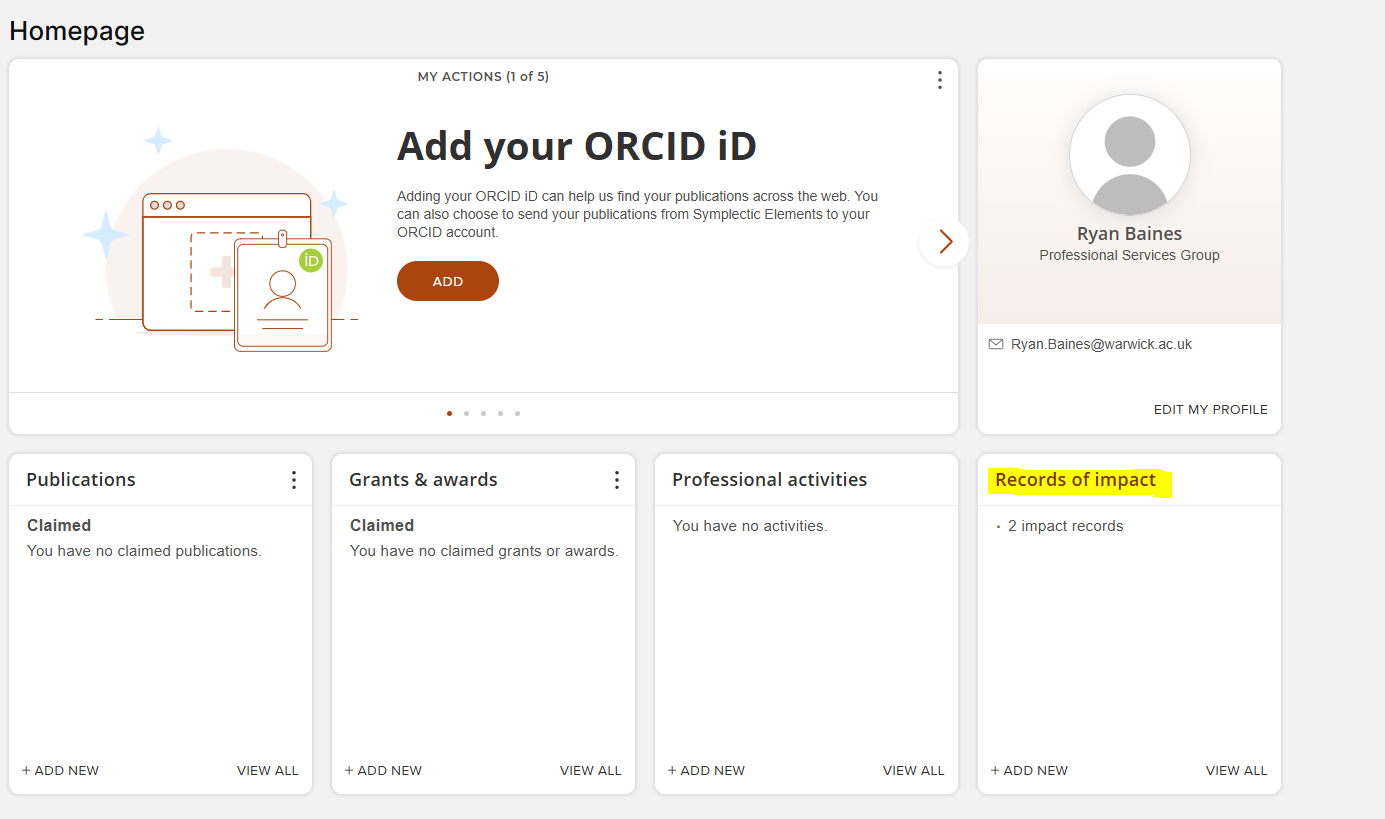Open the My Actions three-dot menu

tap(939, 80)
